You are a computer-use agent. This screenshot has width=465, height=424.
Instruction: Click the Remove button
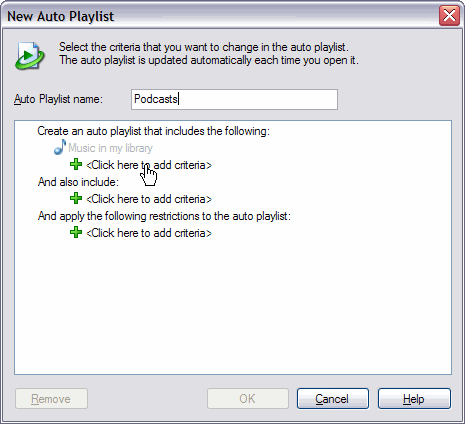pyautogui.click(x=51, y=399)
